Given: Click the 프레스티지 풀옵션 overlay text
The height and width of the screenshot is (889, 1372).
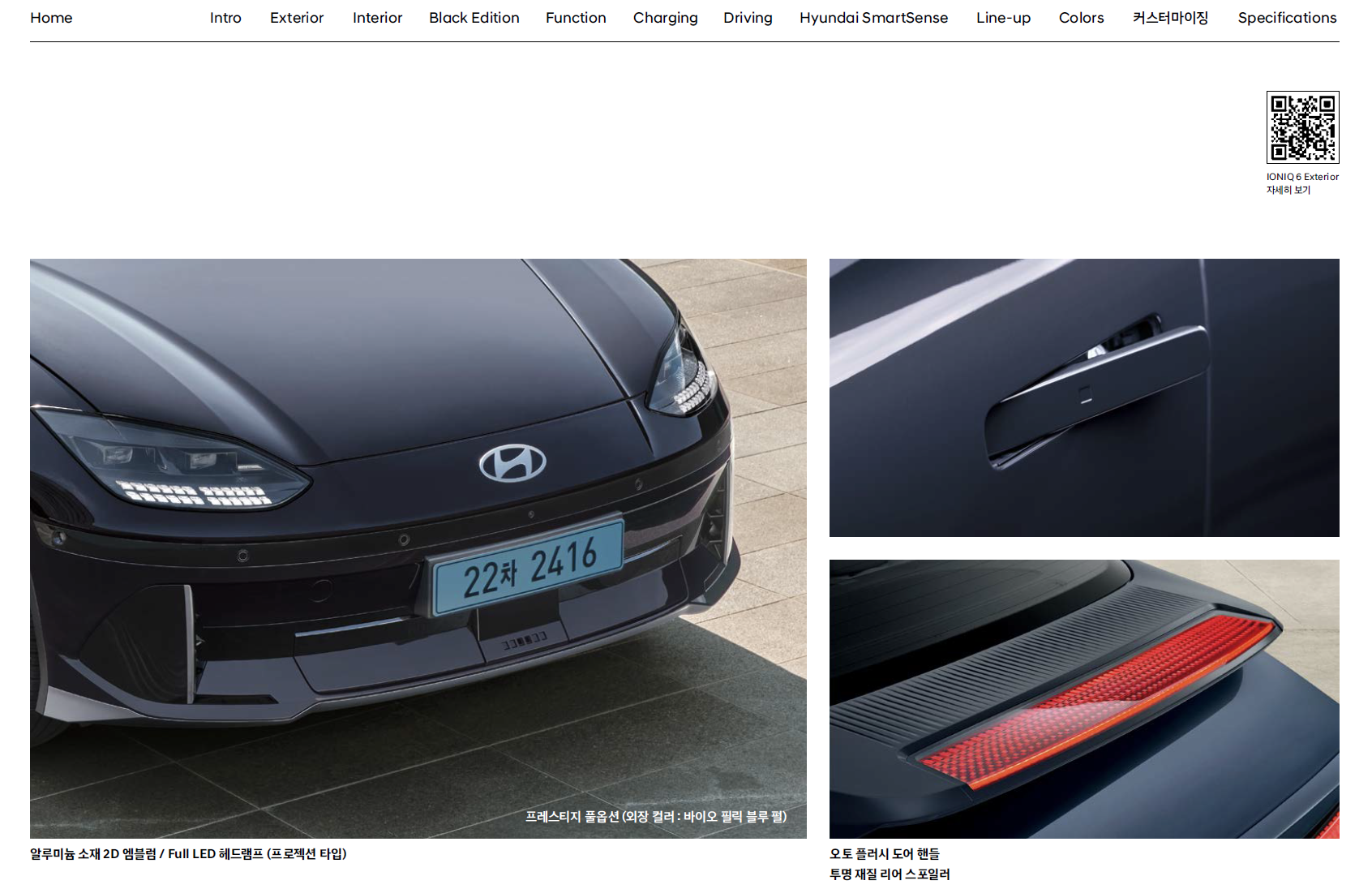Looking at the screenshot, I should (656, 817).
